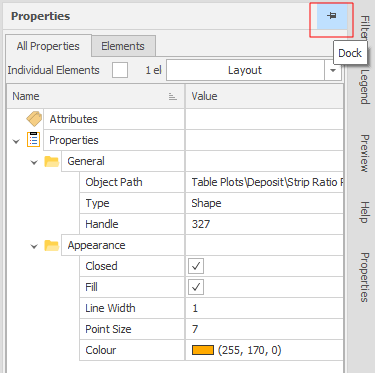
Task: Toggle the Individual Elements checkbox
Action: 120,70
